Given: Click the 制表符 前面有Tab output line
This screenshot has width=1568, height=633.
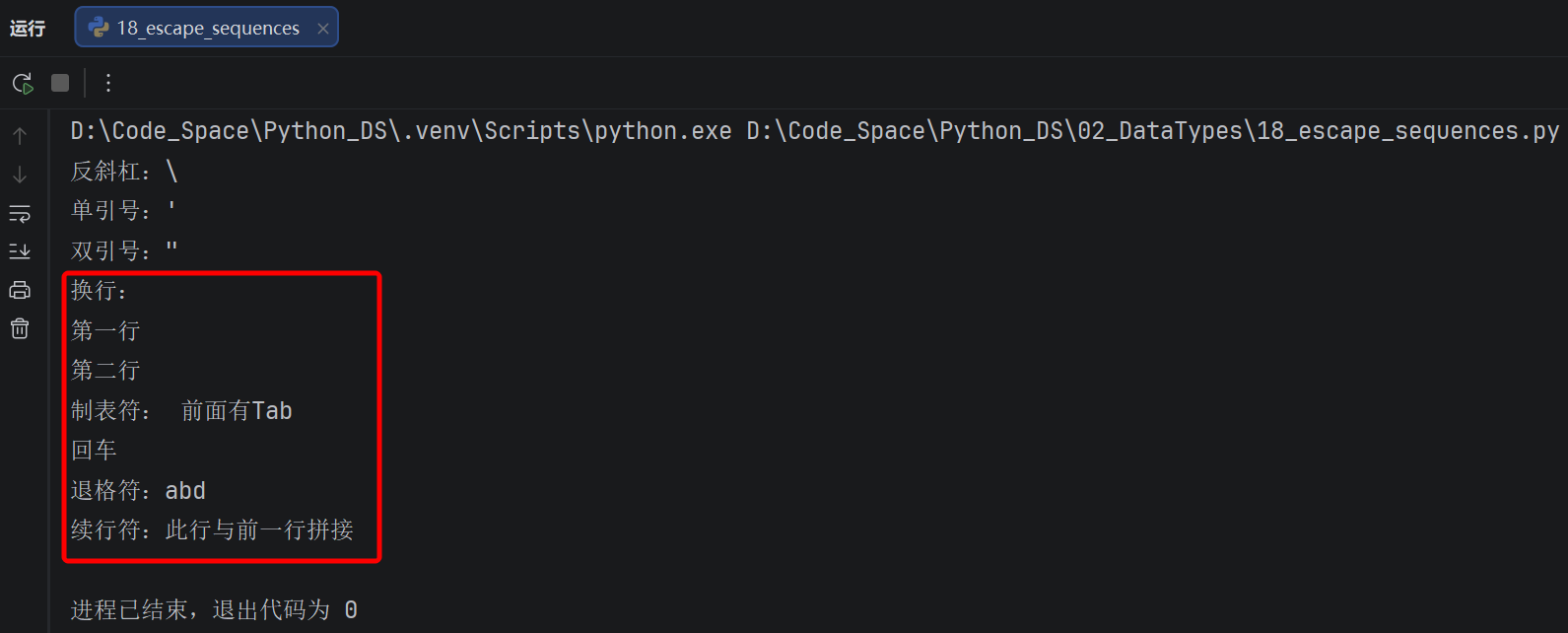Looking at the screenshot, I should pyautogui.click(x=181, y=410).
